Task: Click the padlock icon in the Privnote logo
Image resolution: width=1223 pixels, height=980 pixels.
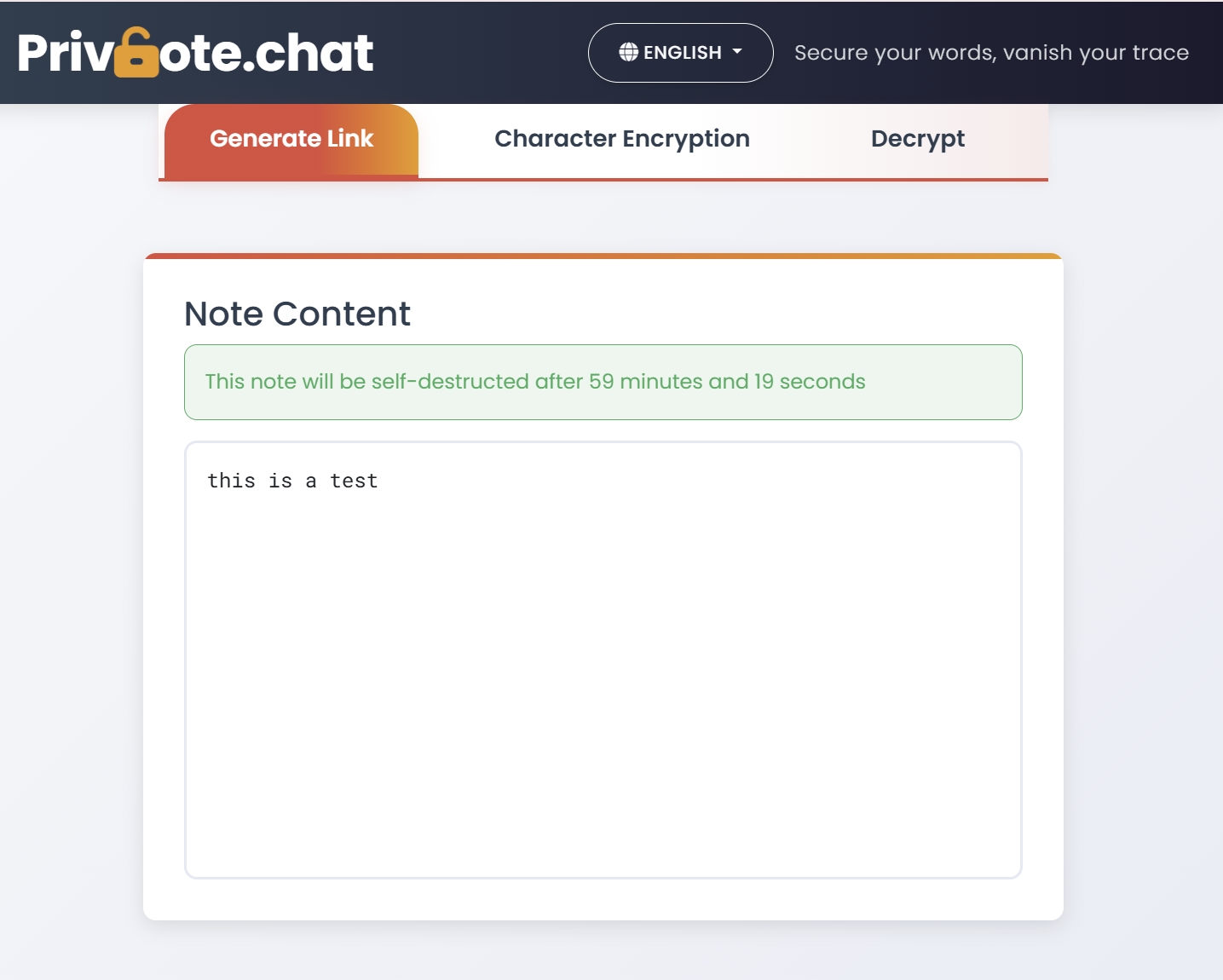Action: tap(136, 51)
